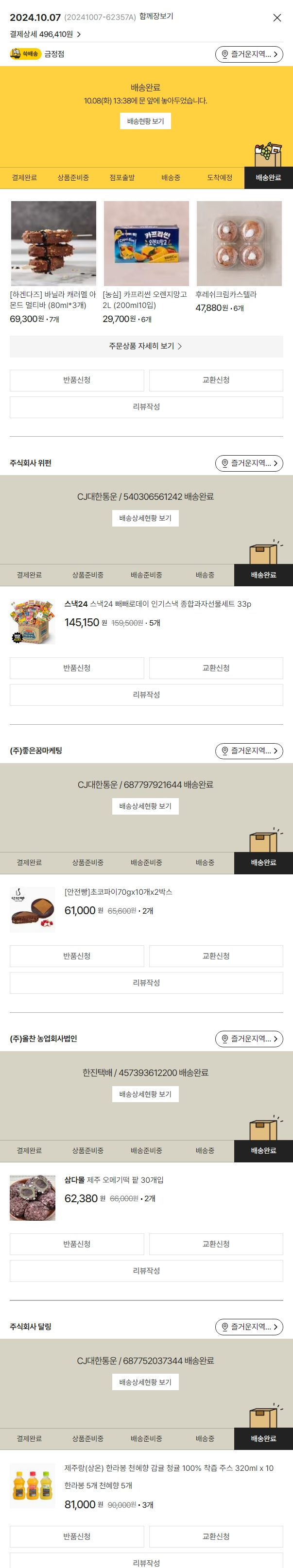The height and width of the screenshot is (1568, 293).
Task: Close the order detail page
Action: tap(276, 17)
